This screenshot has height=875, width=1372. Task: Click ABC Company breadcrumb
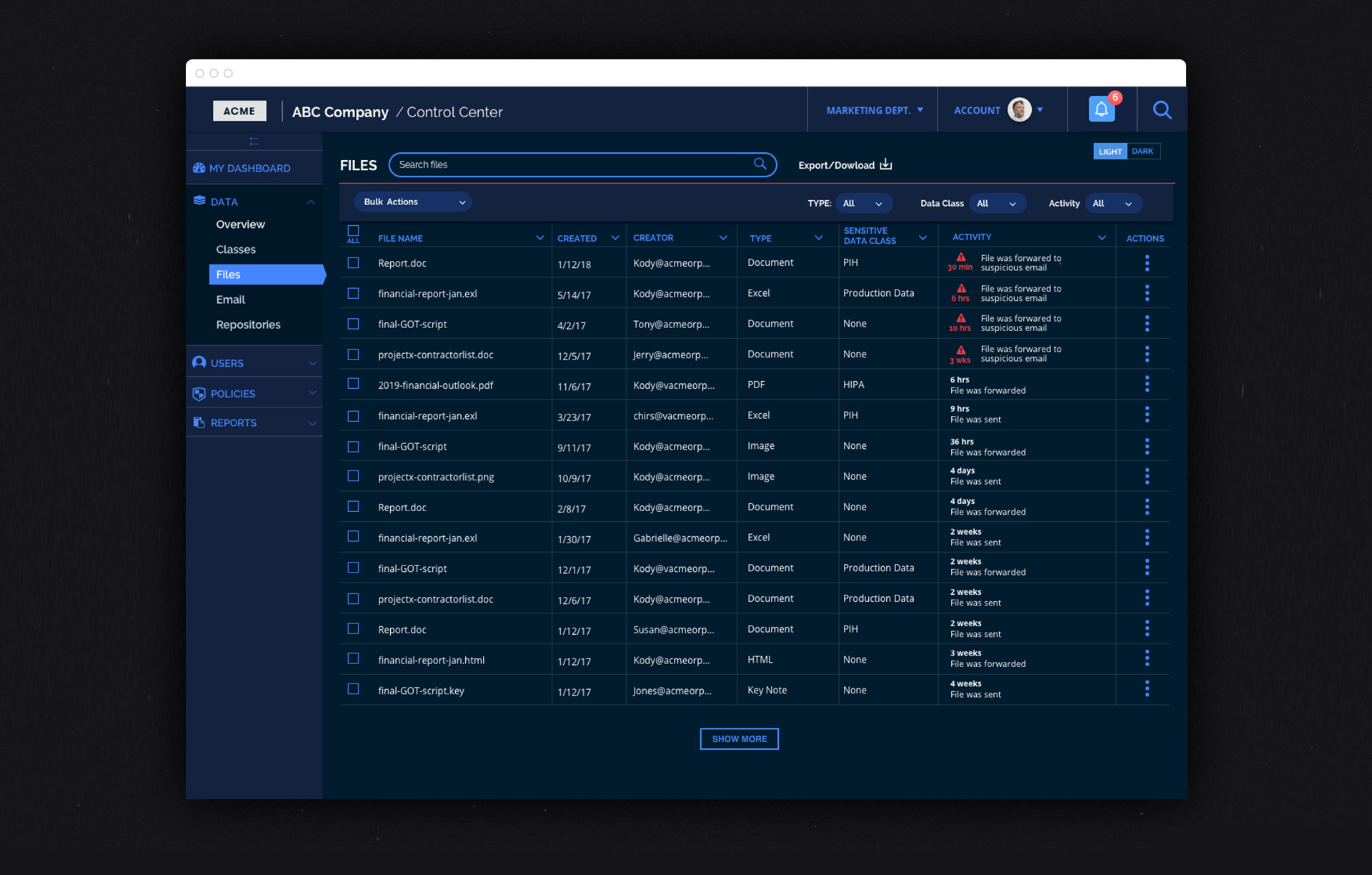click(340, 112)
